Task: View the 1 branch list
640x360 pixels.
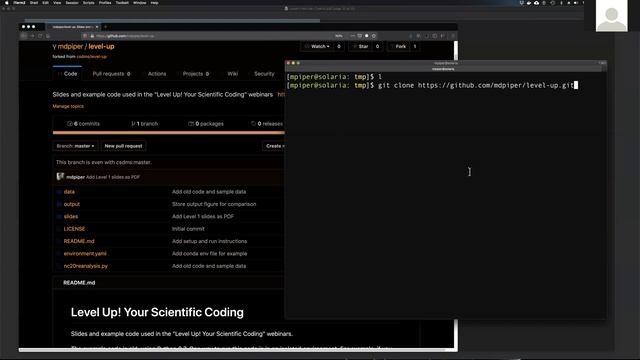Action: coord(144,124)
